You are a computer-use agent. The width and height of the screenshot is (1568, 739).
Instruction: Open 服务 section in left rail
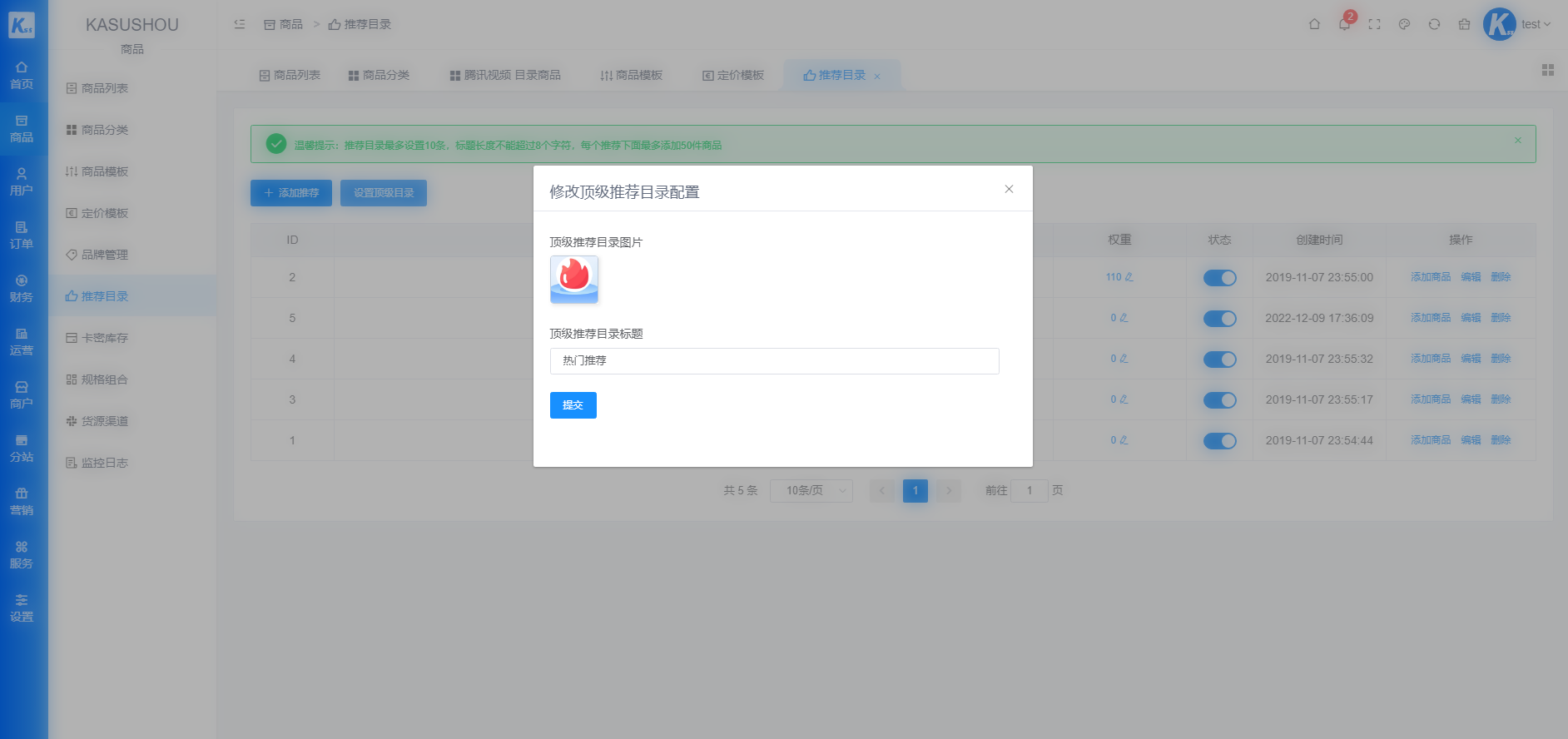[22, 555]
